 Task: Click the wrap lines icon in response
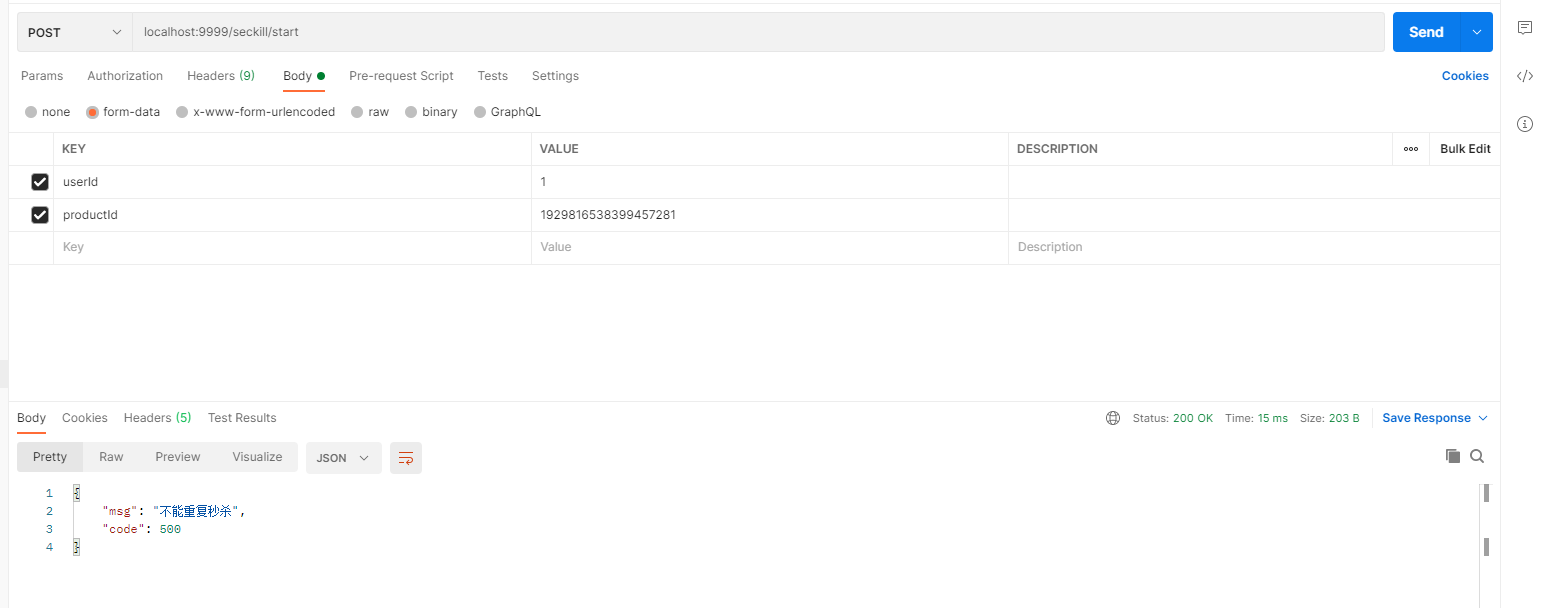coord(406,458)
